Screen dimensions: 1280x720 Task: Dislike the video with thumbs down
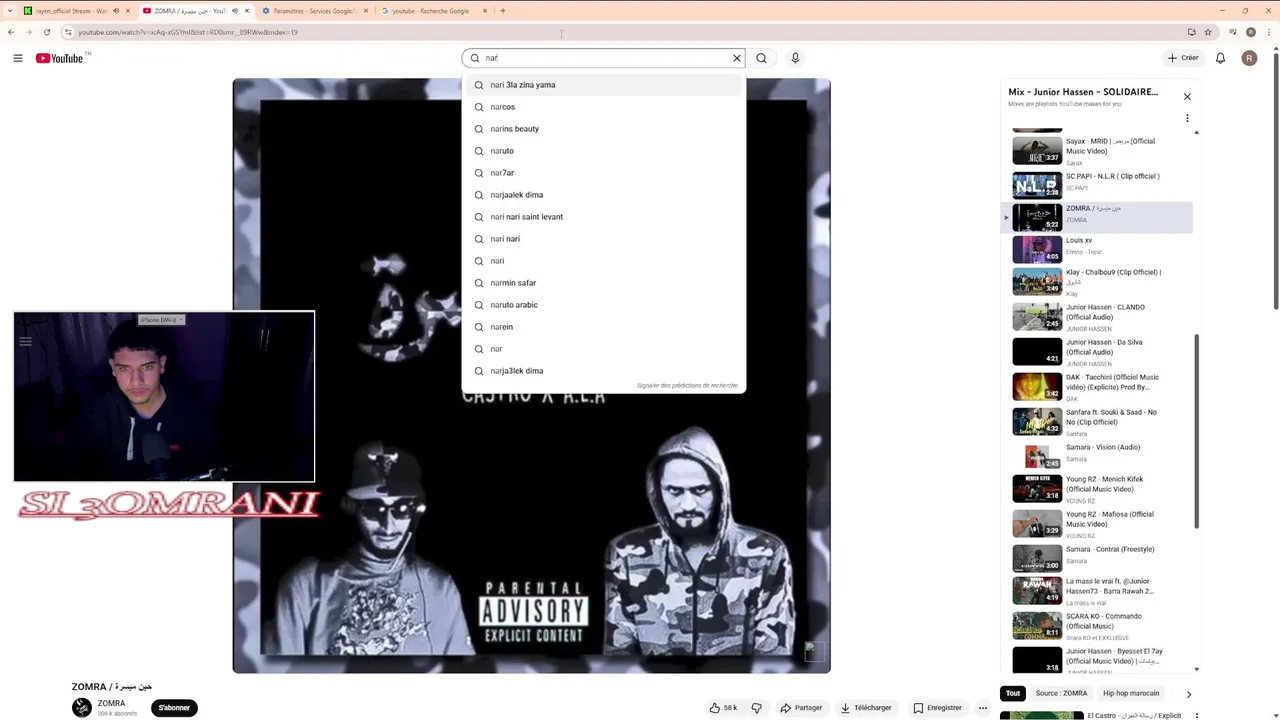tap(756, 708)
